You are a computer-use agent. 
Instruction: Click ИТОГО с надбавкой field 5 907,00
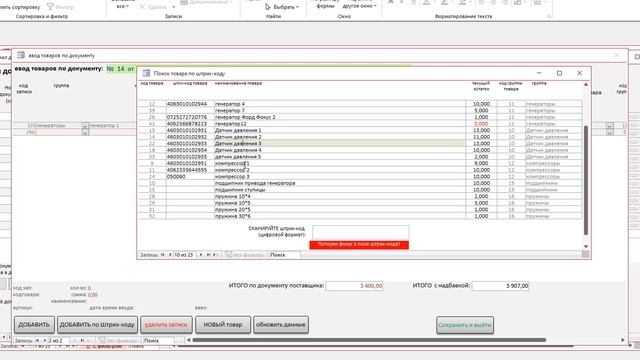coord(500,286)
